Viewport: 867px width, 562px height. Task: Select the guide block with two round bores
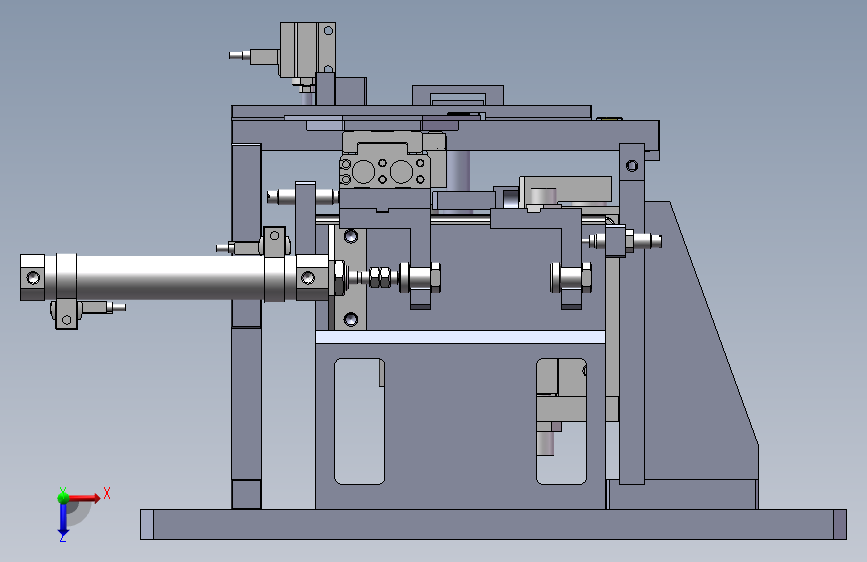tap(384, 171)
